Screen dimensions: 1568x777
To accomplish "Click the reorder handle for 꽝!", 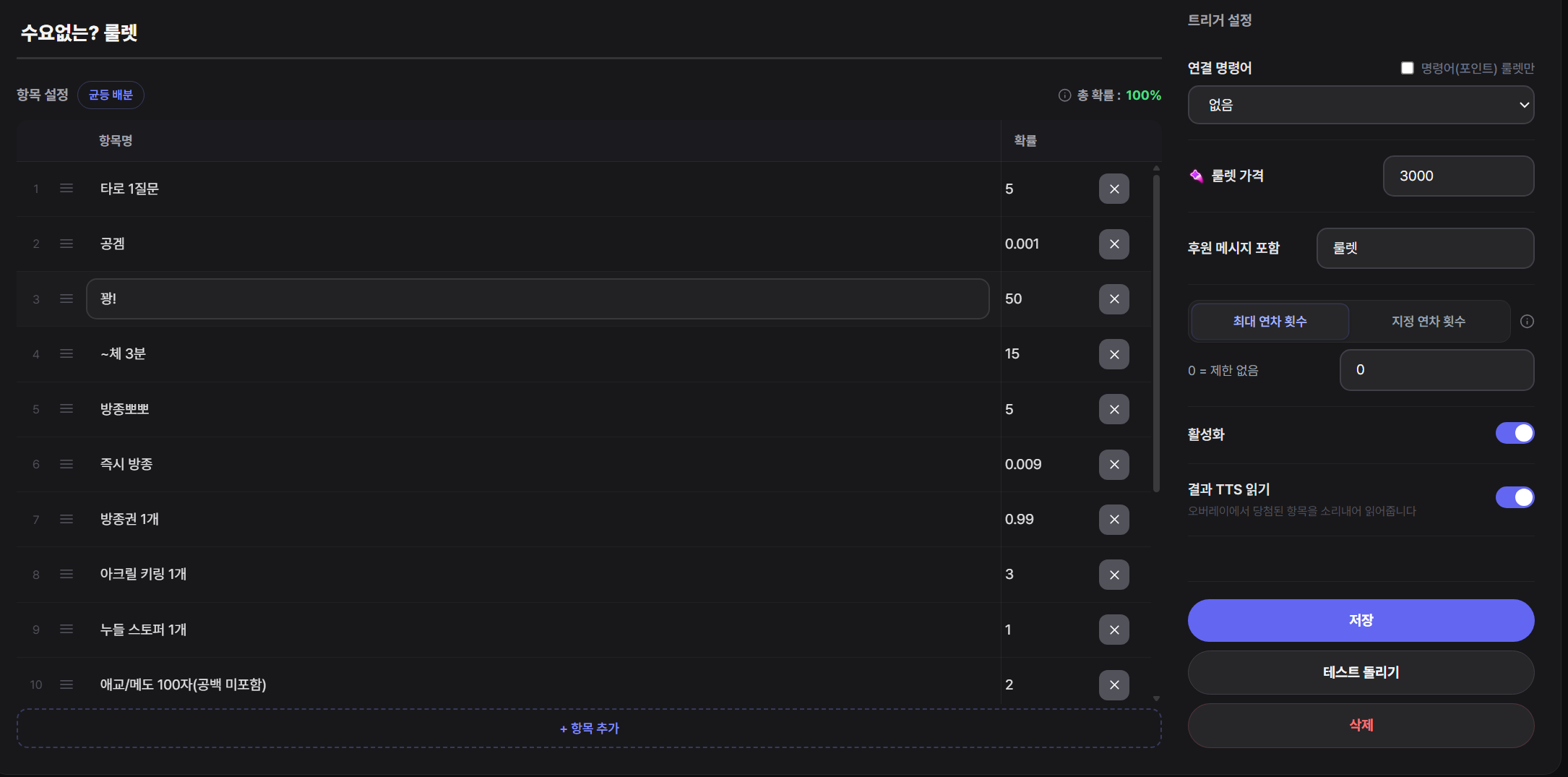I will pos(66,299).
